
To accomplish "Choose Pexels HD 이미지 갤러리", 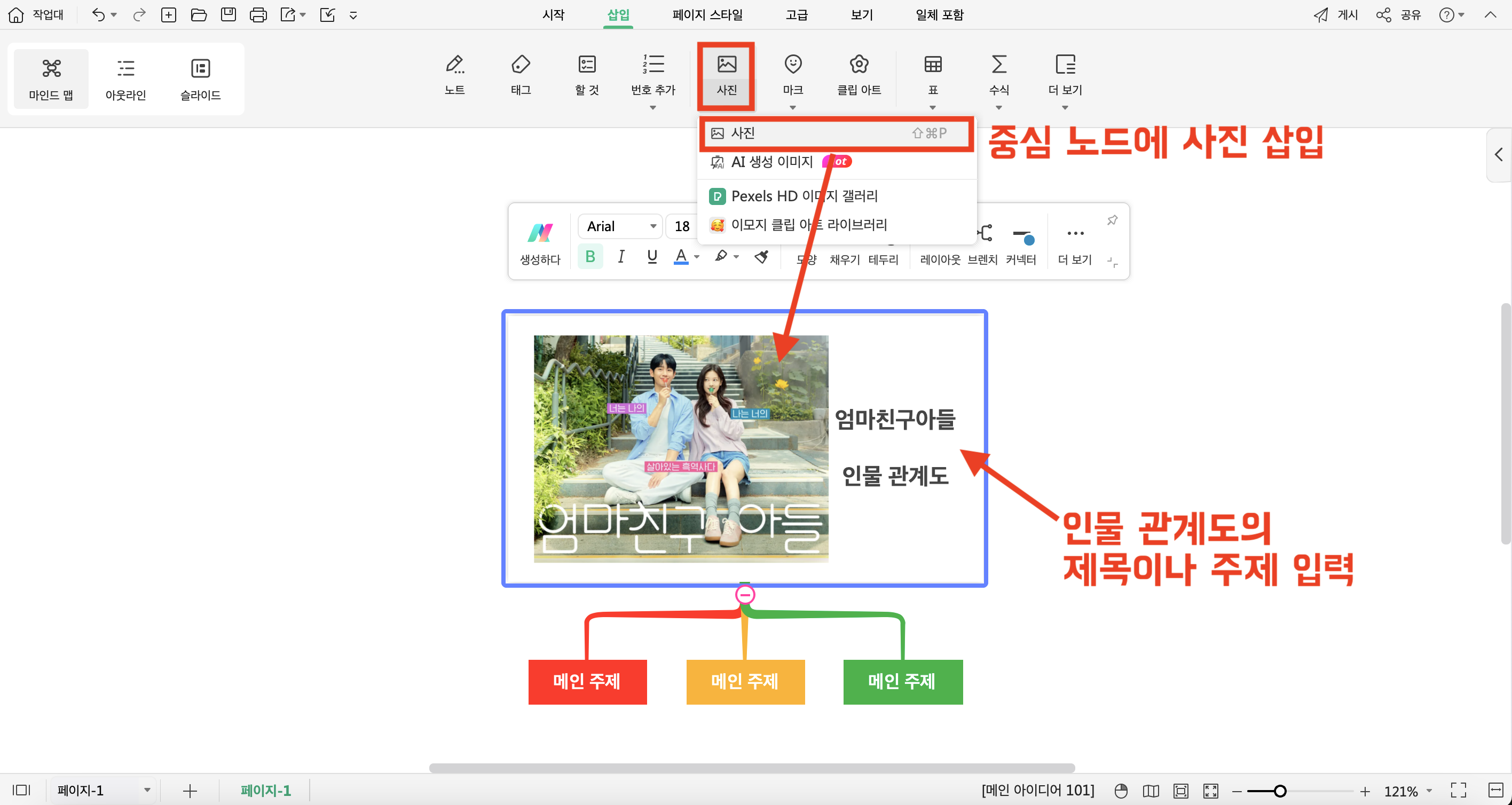I will tap(837, 196).
